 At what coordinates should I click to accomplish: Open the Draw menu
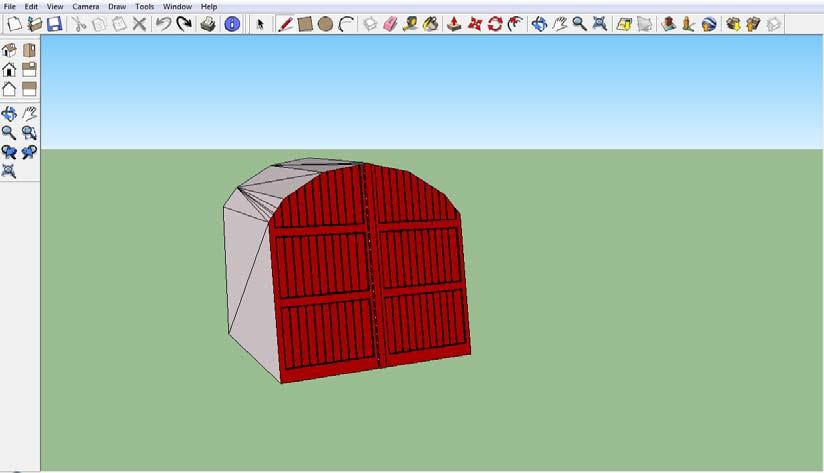(x=117, y=7)
